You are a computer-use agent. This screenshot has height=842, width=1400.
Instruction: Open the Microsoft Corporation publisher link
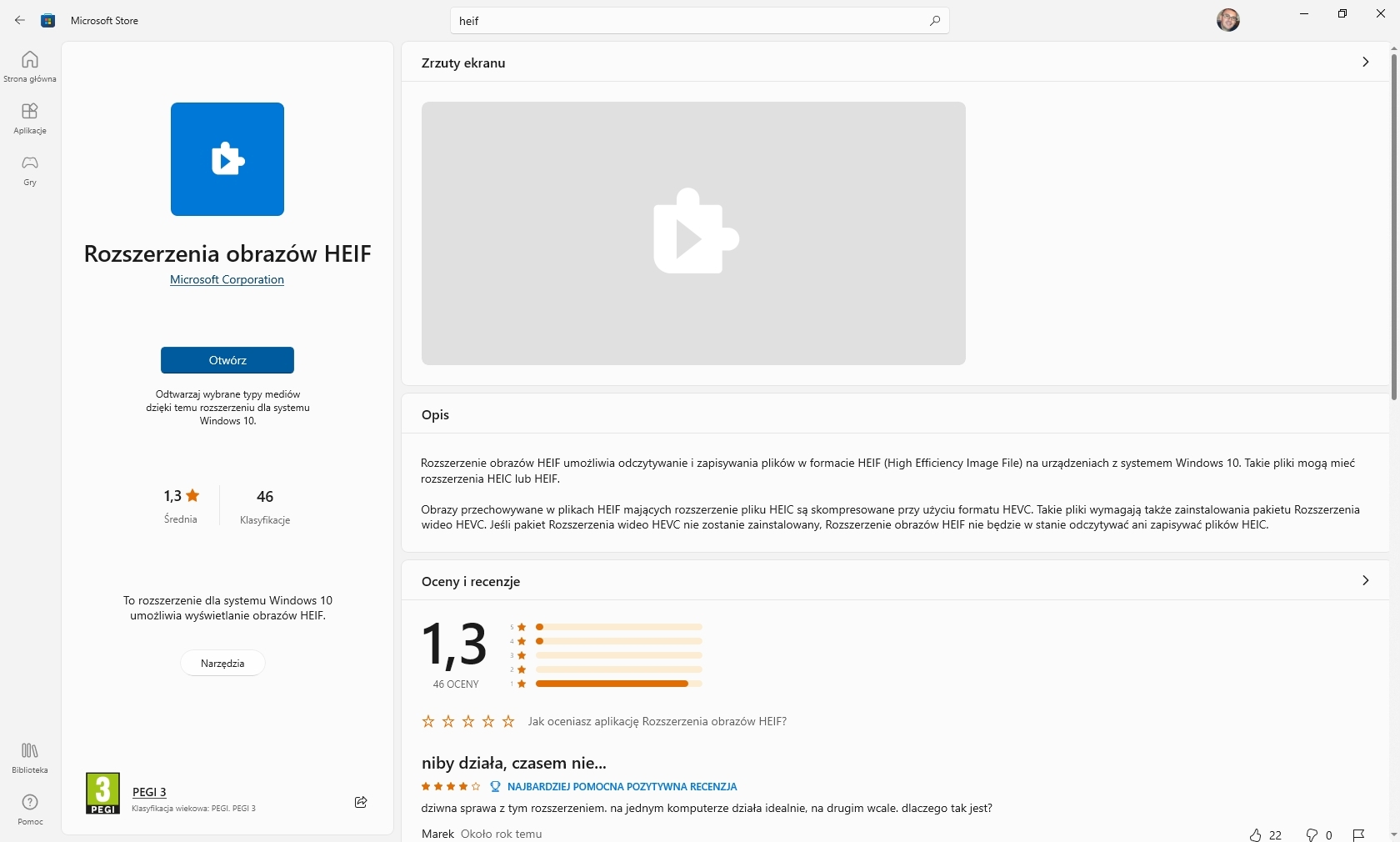226,280
